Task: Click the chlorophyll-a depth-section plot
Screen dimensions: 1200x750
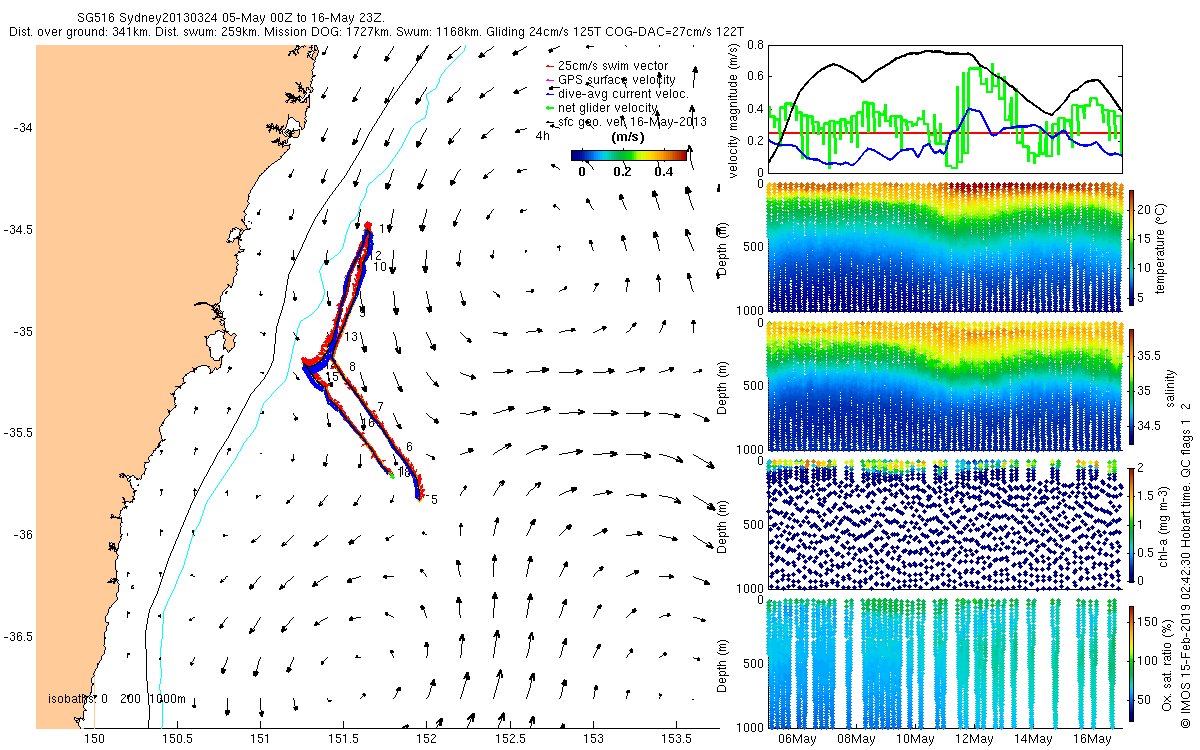Action: click(x=943, y=525)
